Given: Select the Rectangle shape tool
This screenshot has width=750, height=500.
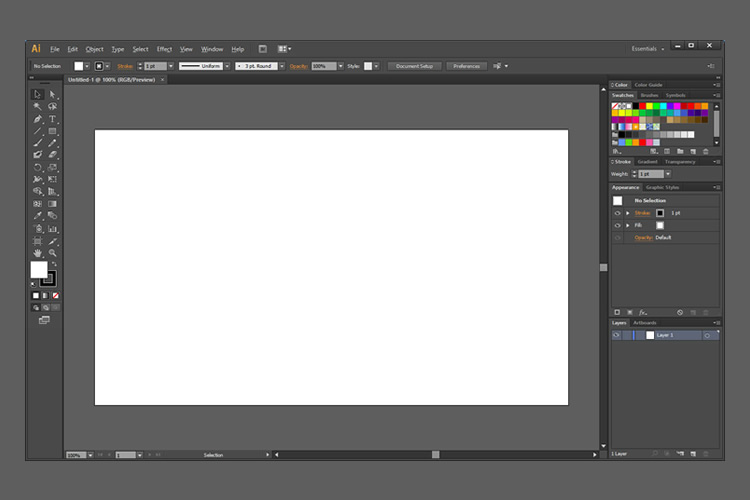Looking at the screenshot, I should [x=53, y=131].
